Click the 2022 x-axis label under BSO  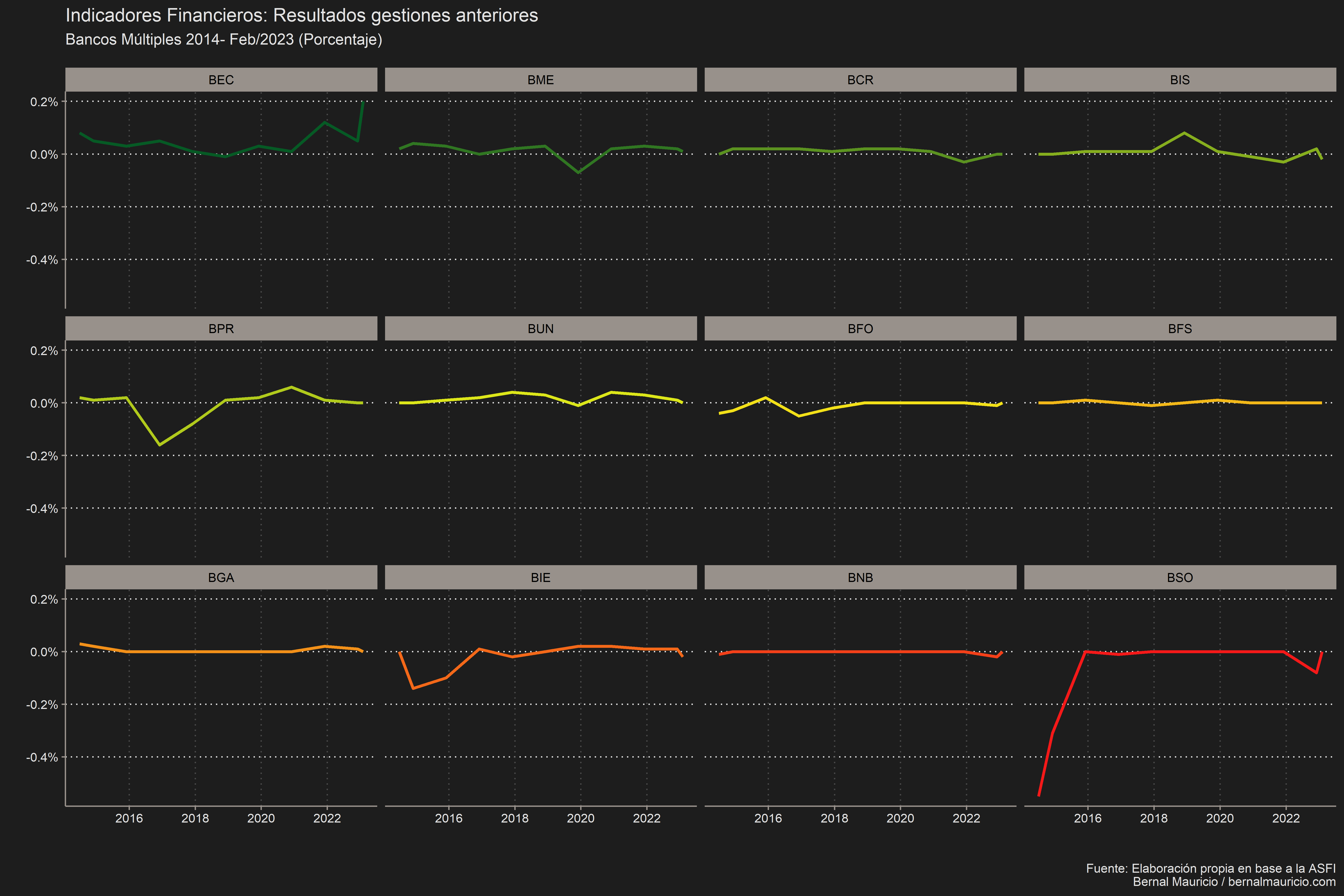click(x=1286, y=818)
